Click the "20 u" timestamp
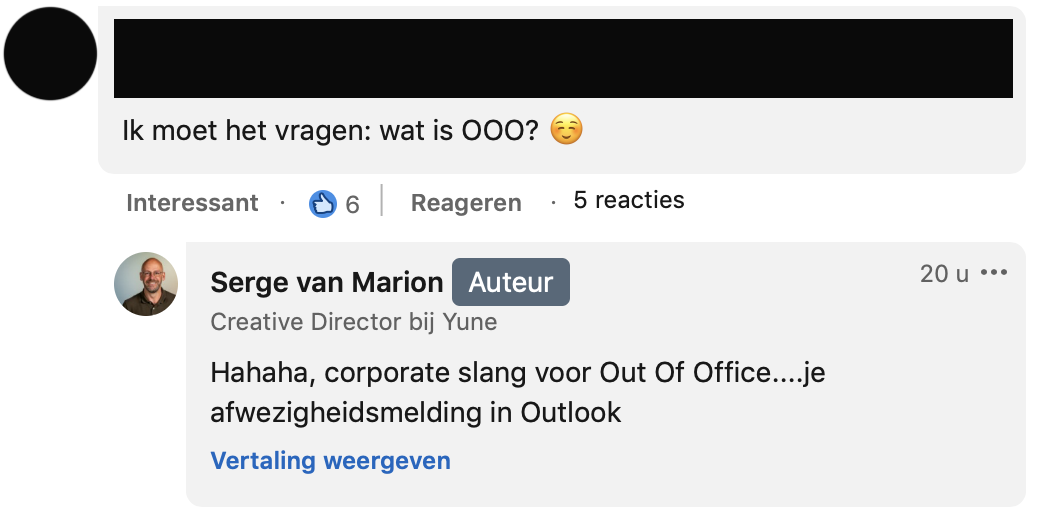 tap(944, 274)
